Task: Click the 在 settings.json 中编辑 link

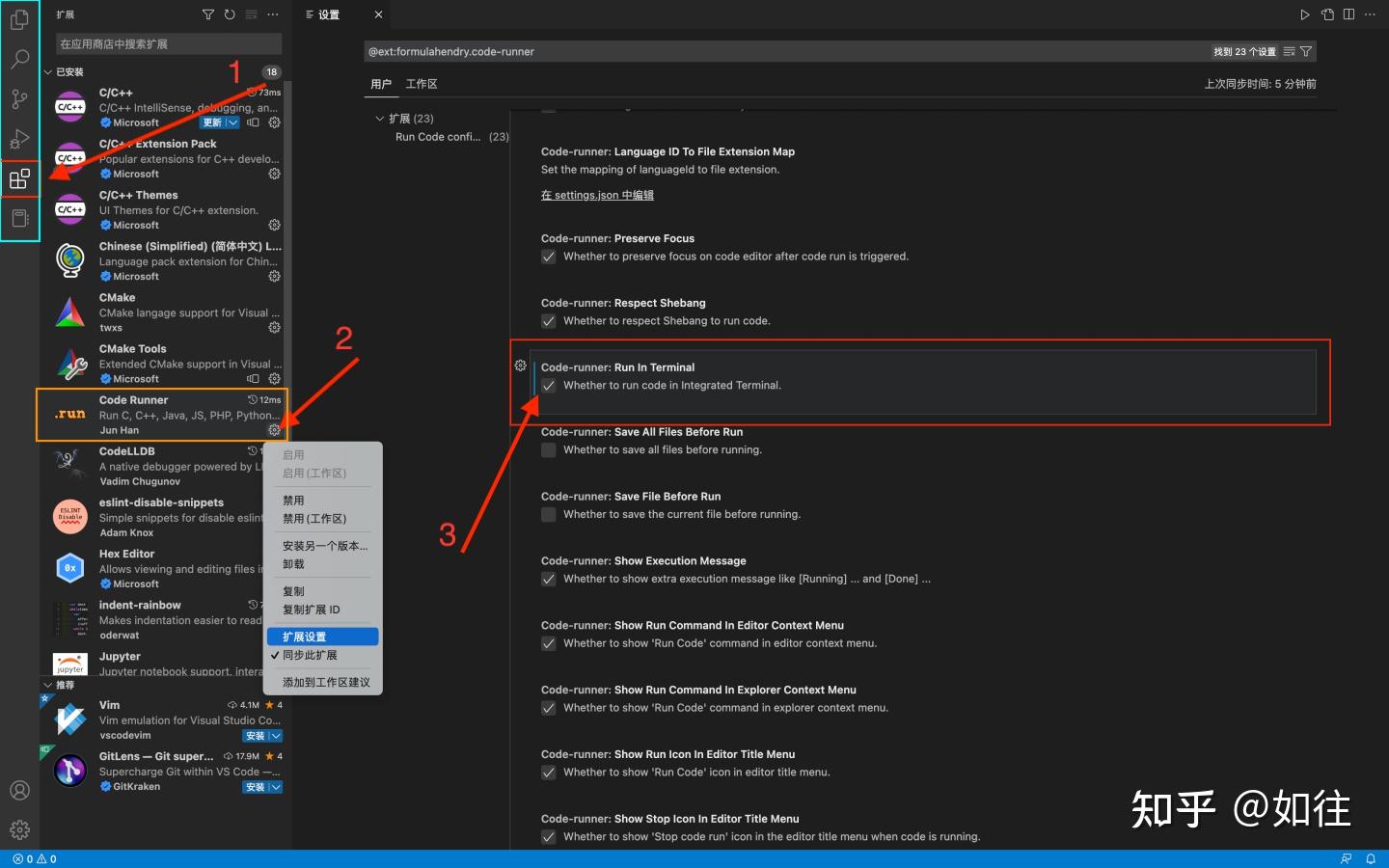Action: [597, 195]
